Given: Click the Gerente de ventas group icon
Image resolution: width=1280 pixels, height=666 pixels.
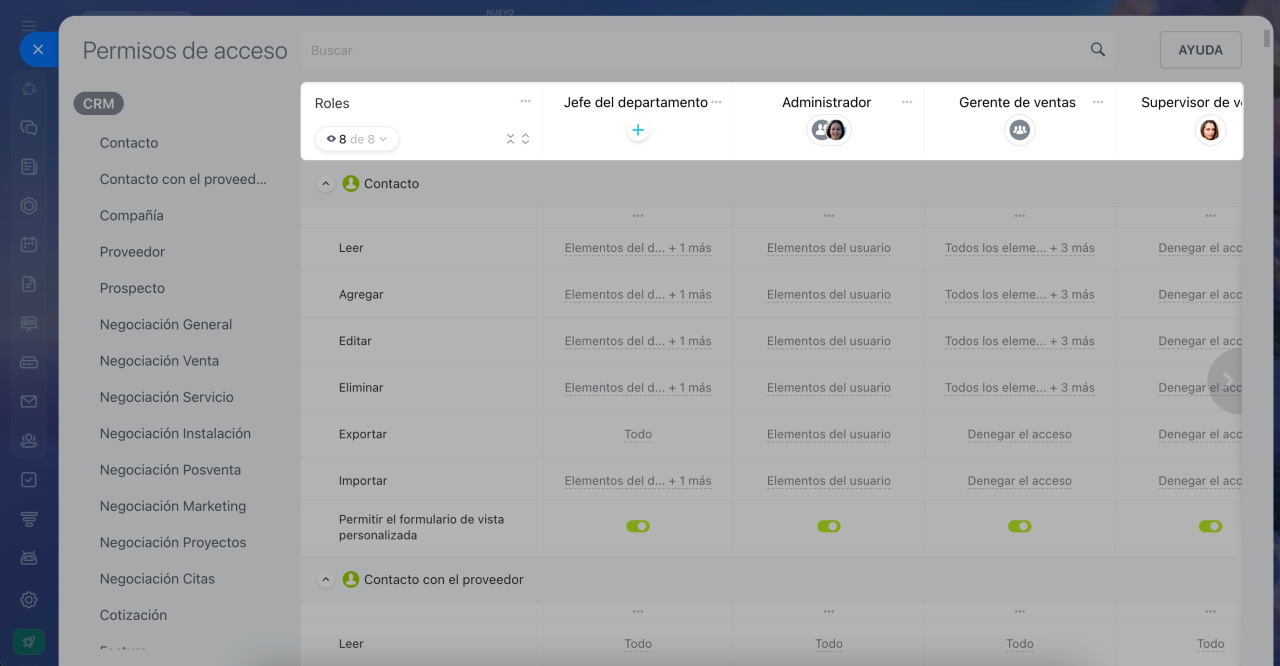Looking at the screenshot, I should 1019,130.
